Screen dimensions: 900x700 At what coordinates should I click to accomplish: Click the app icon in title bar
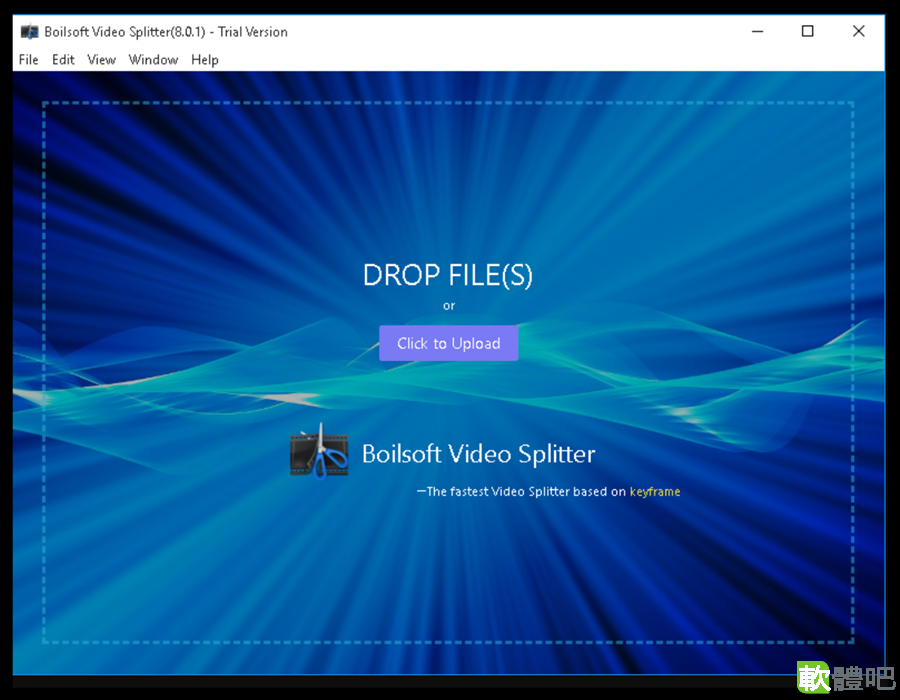pyautogui.click(x=29, y=32)
